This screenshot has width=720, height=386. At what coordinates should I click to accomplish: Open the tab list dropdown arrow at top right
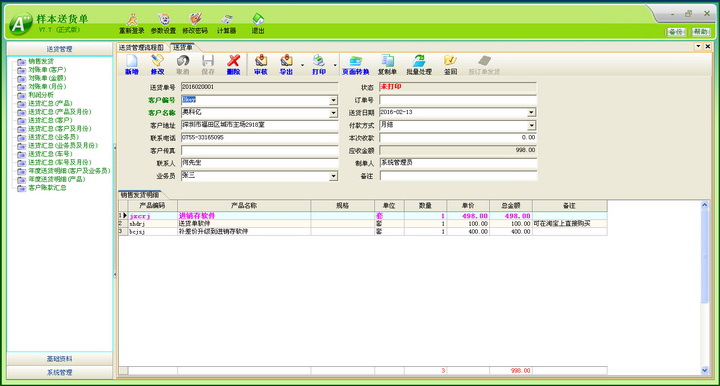pos(698,46)
